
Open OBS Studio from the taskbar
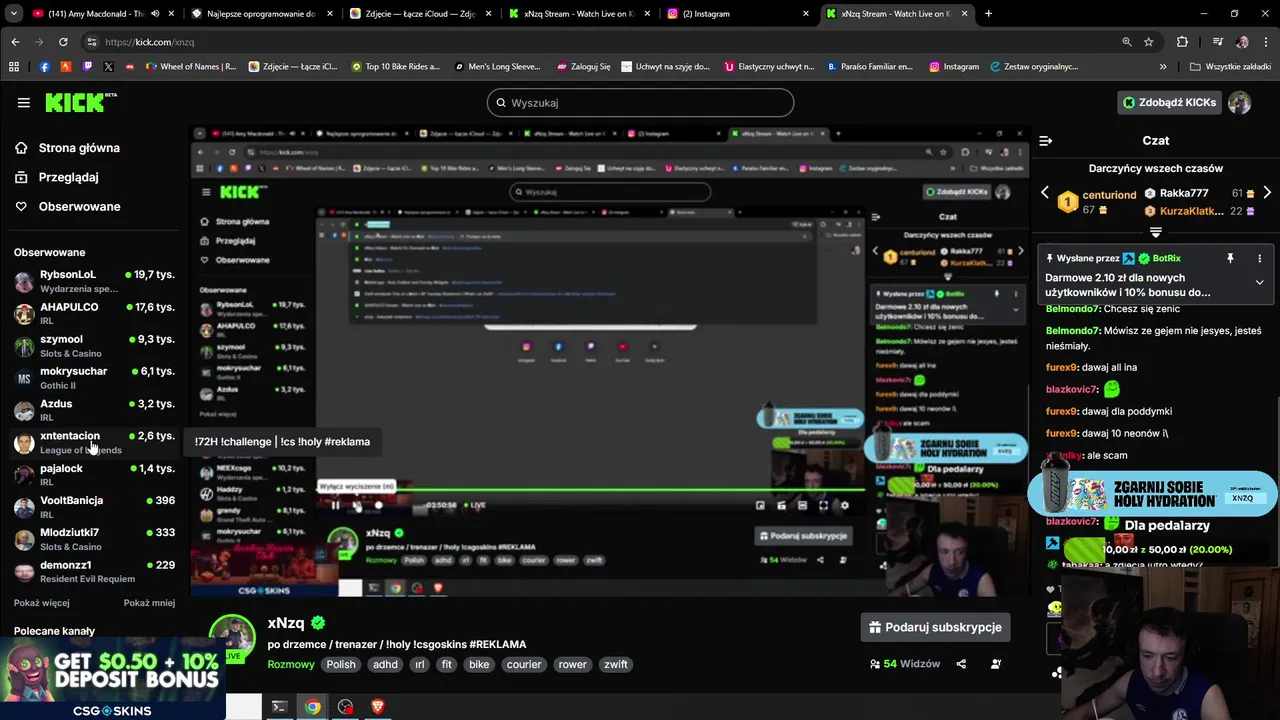(345, 707)
